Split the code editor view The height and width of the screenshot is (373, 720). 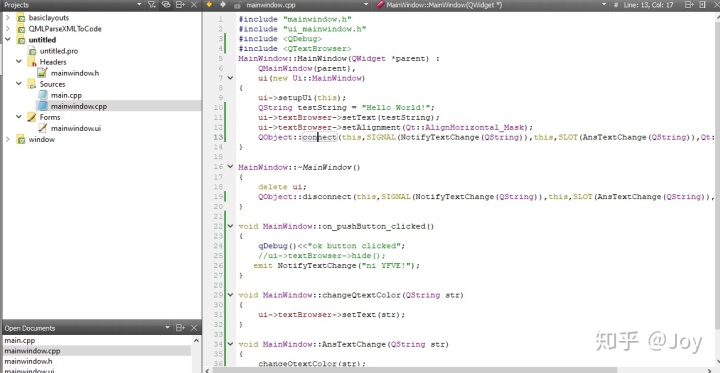click(x=689, y=5)
